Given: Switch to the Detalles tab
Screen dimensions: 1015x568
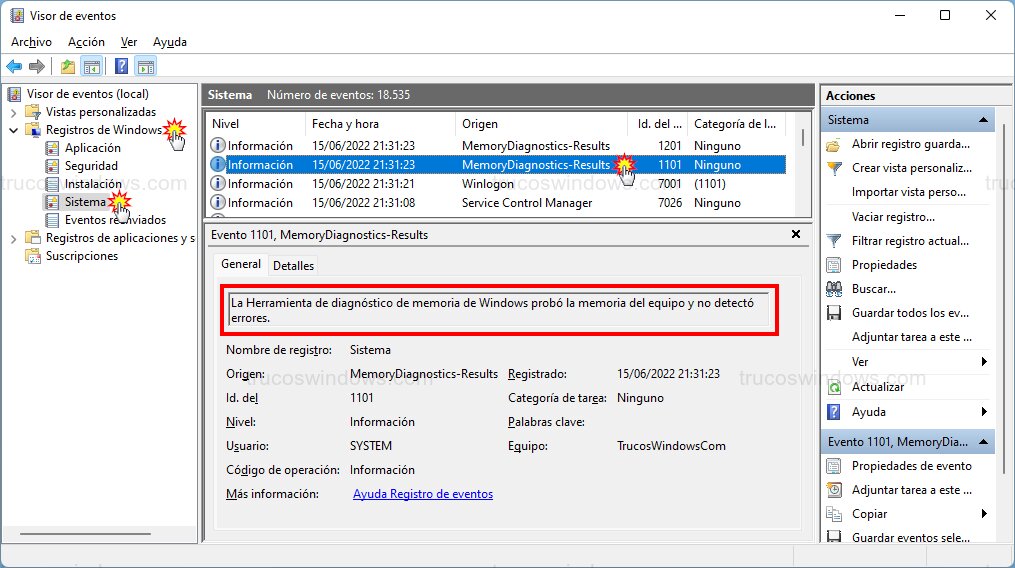Looking at the screenshot, I should 293,265.
